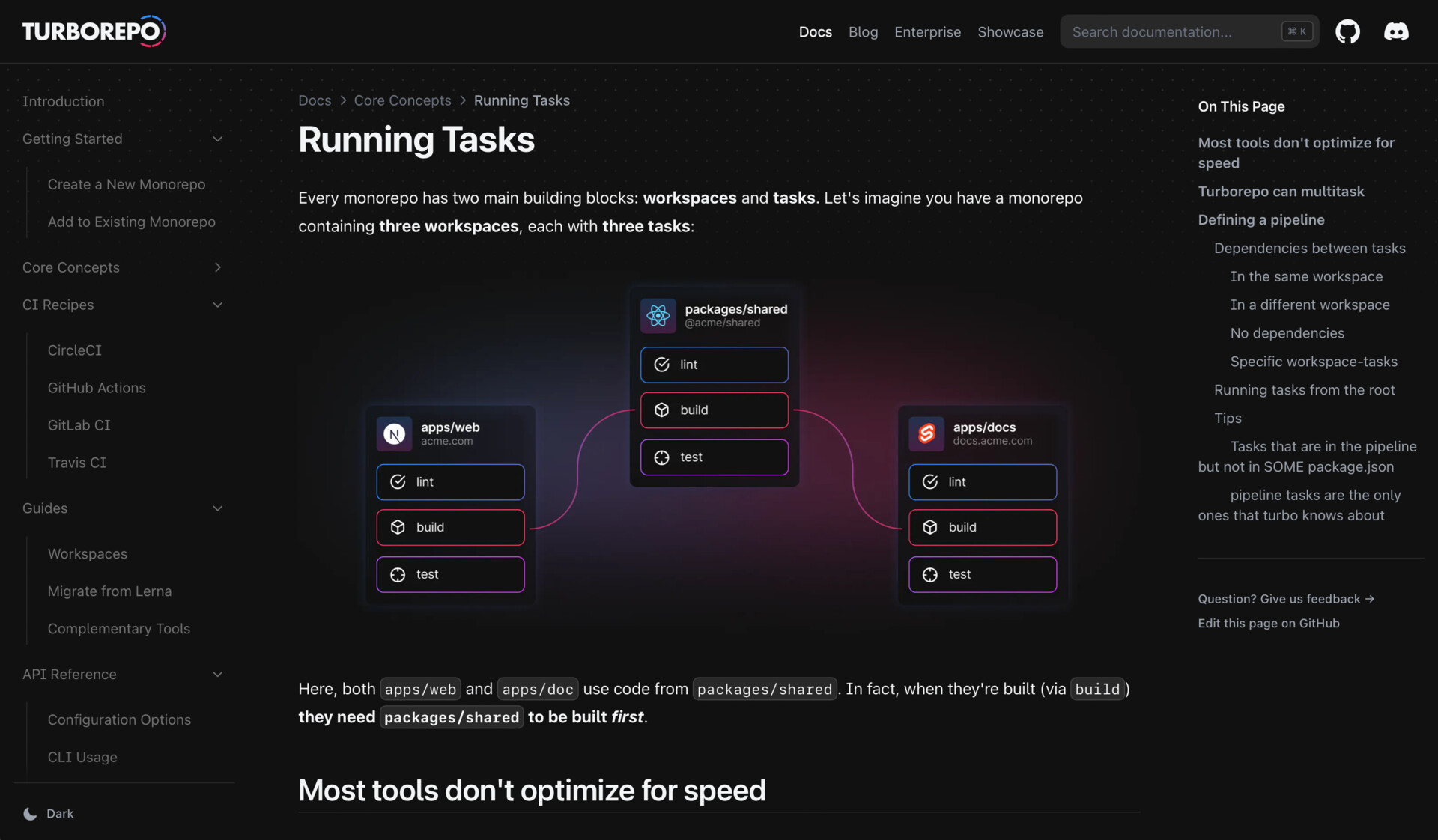Jump to Most tools don't optimize for speed
The width and height of the screenshot is (1438, 840).
point(1296,153)
